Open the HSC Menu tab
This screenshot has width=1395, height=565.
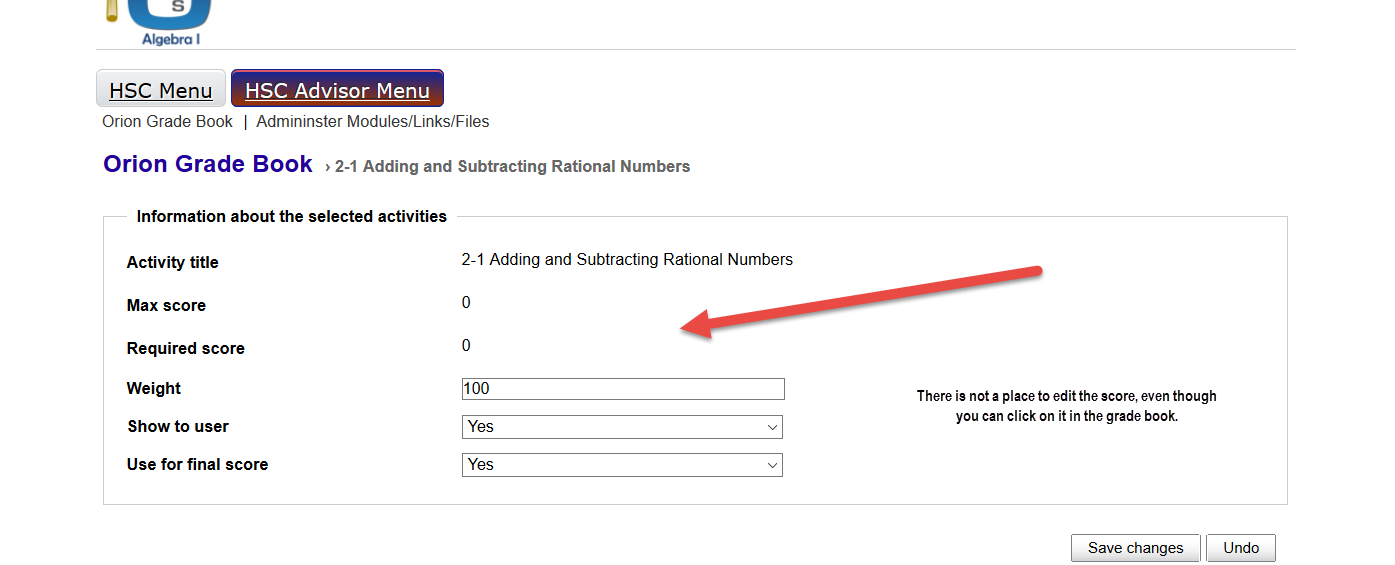tap(161, 90)
